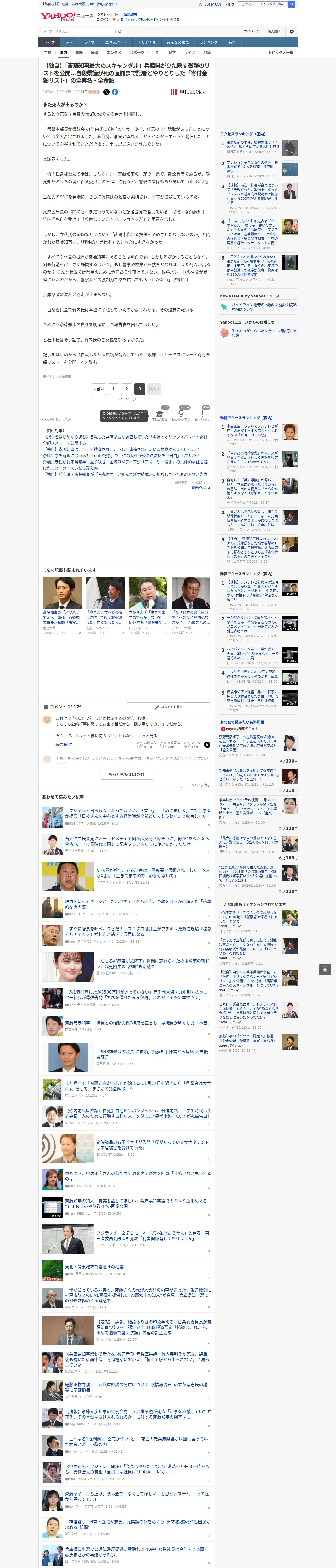Click the scroll-to-top arrow button
The width and height of the screenshot is (336, 1568).
pos(325,969)
